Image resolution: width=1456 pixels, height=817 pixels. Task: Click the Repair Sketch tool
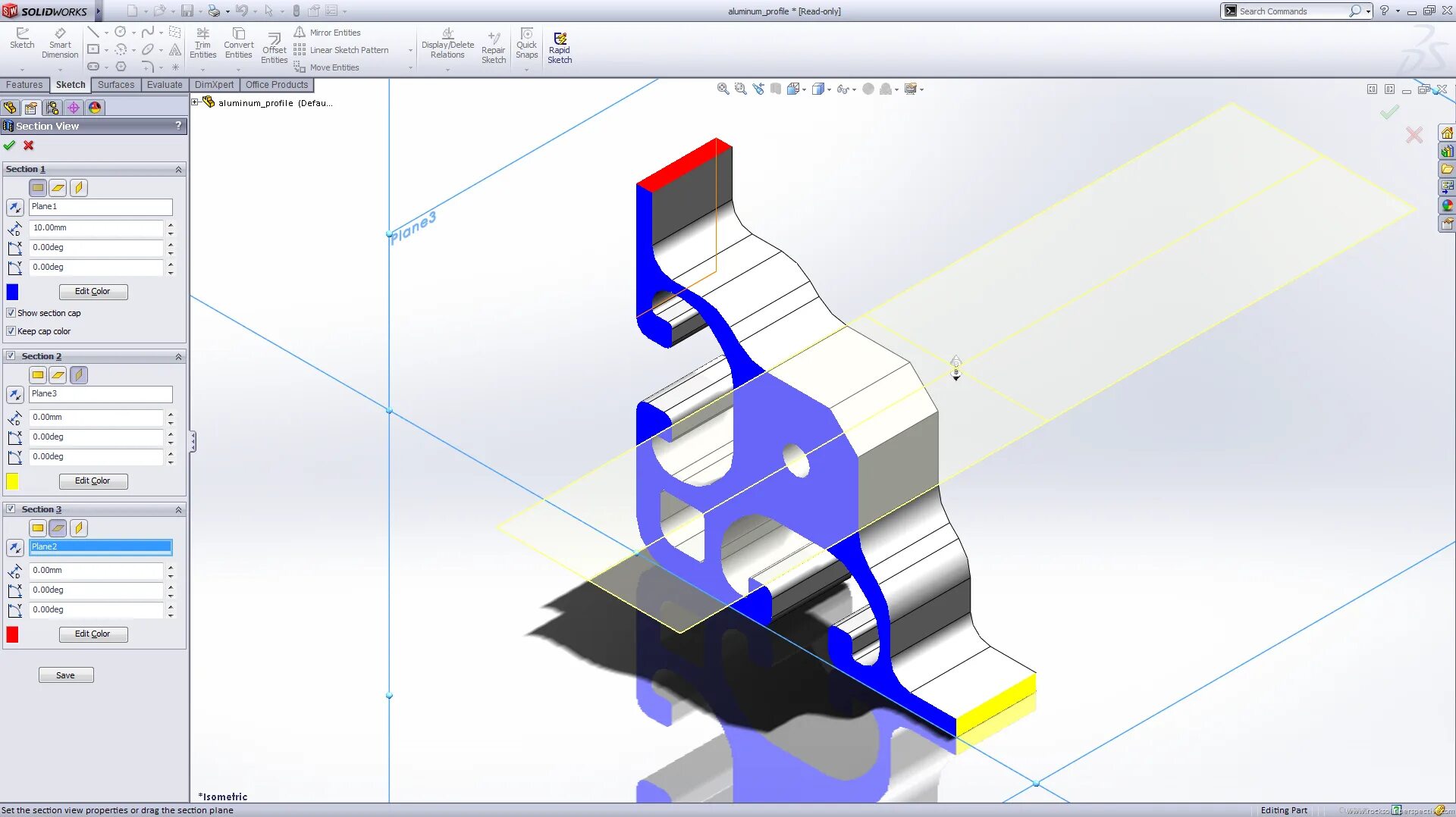click(494, 45)
